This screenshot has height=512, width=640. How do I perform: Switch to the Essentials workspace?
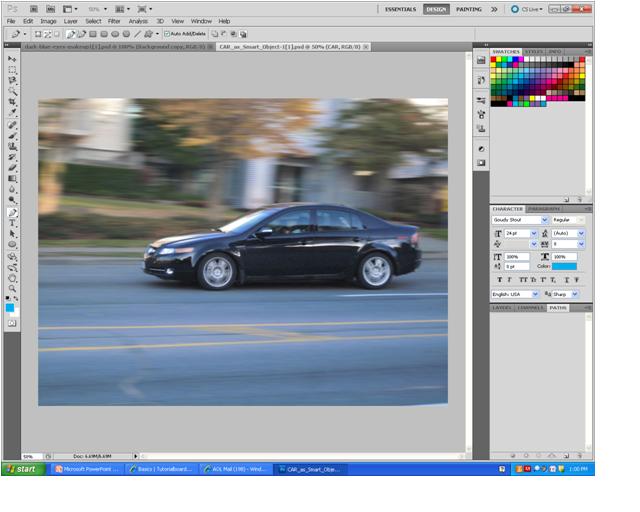click(400, 9)
